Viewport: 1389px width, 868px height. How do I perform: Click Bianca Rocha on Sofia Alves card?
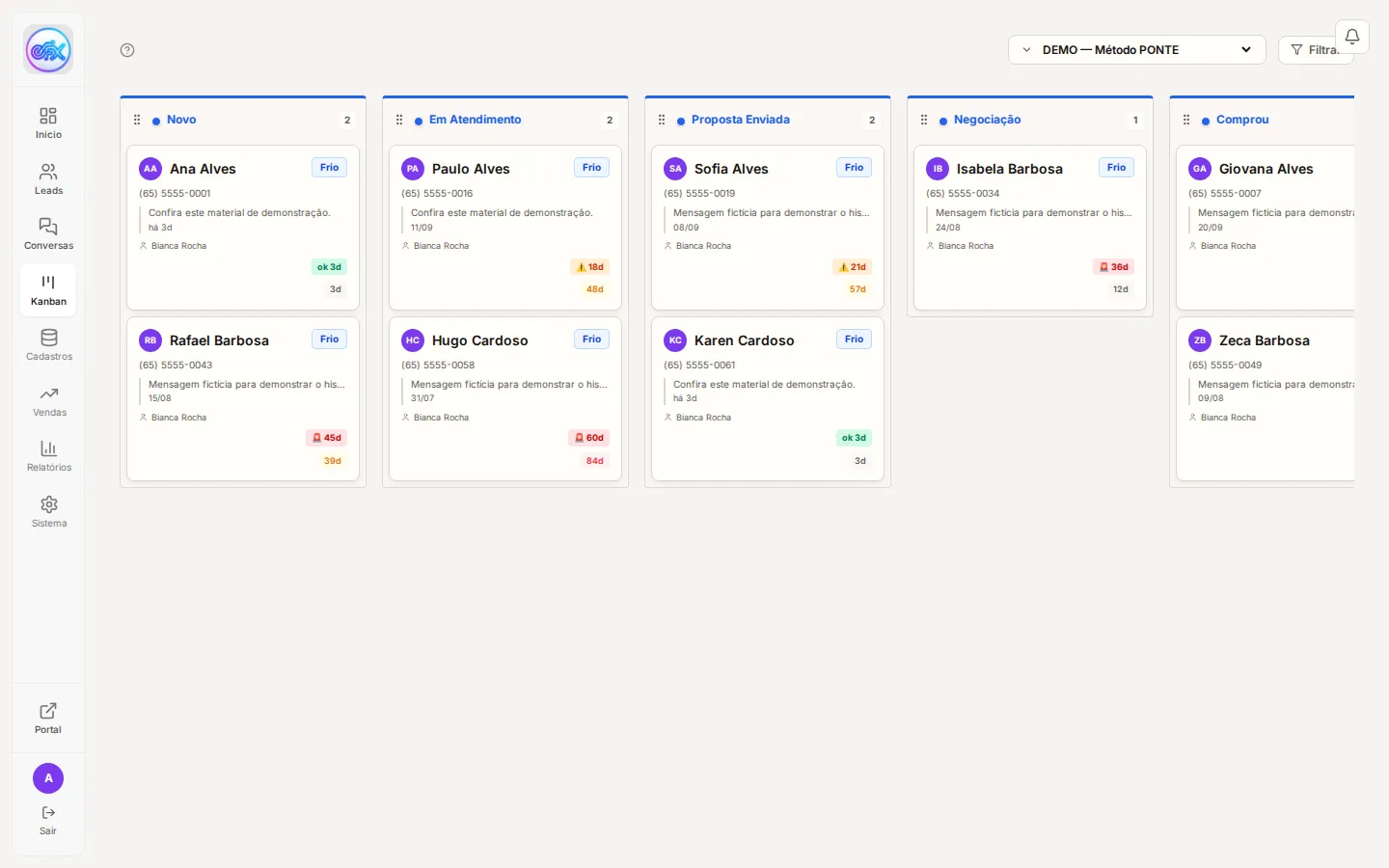703,246
